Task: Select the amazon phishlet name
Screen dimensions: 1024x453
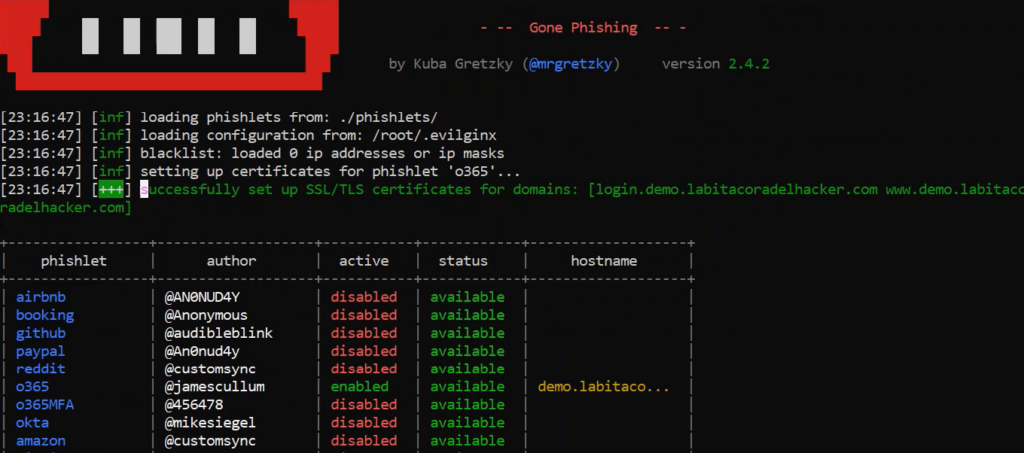Action: click(40, 441)
